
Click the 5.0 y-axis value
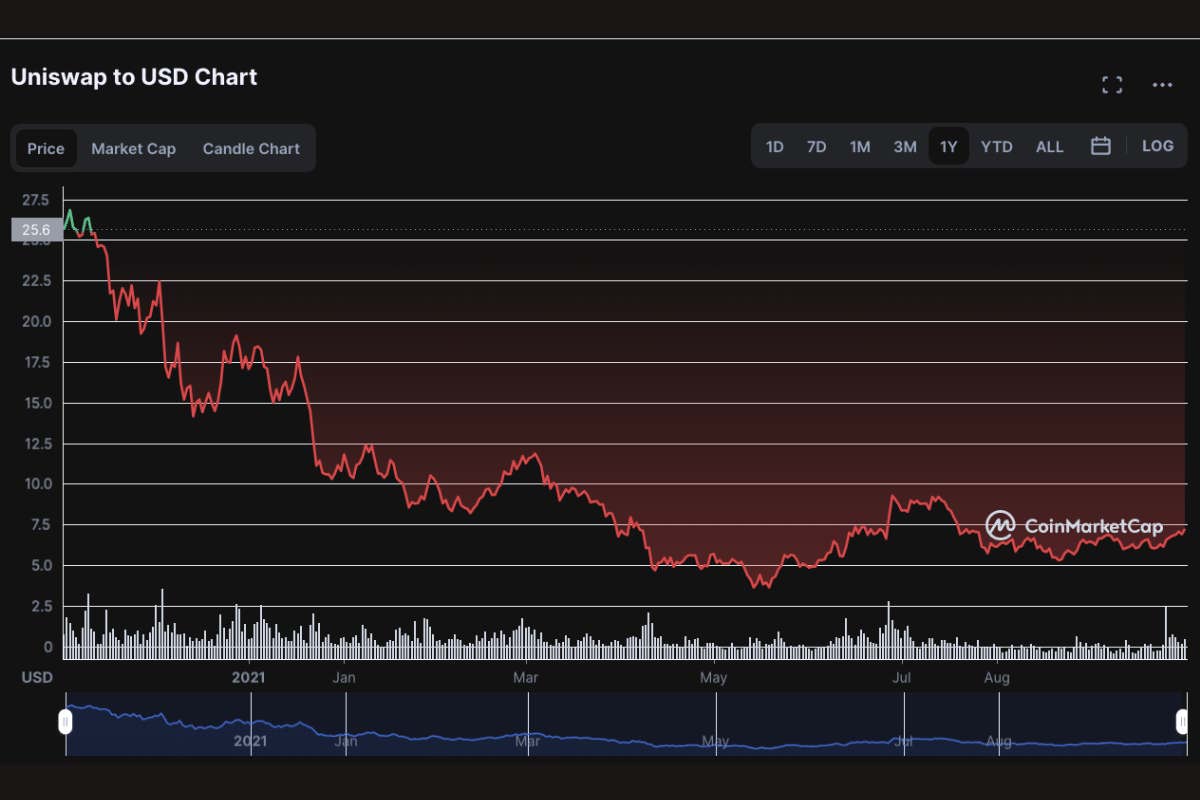tap(40, 565)
